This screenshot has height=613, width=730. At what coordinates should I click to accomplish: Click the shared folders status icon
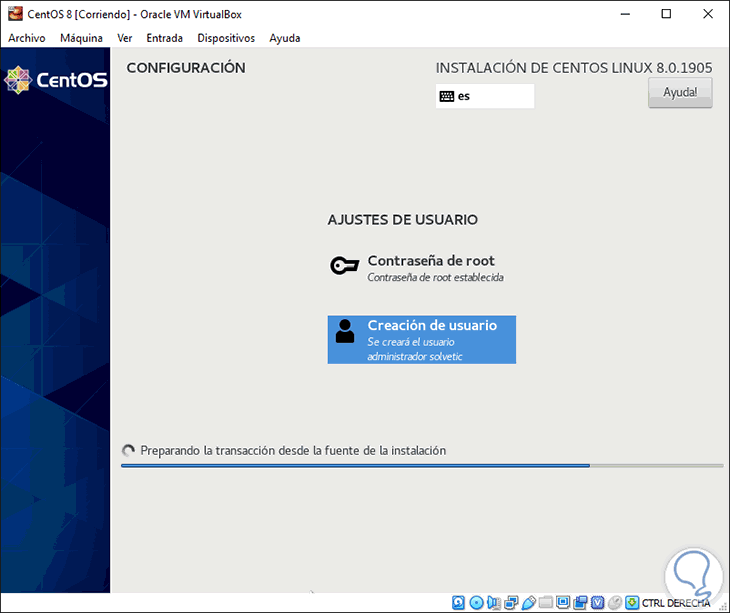coord(546,603)
